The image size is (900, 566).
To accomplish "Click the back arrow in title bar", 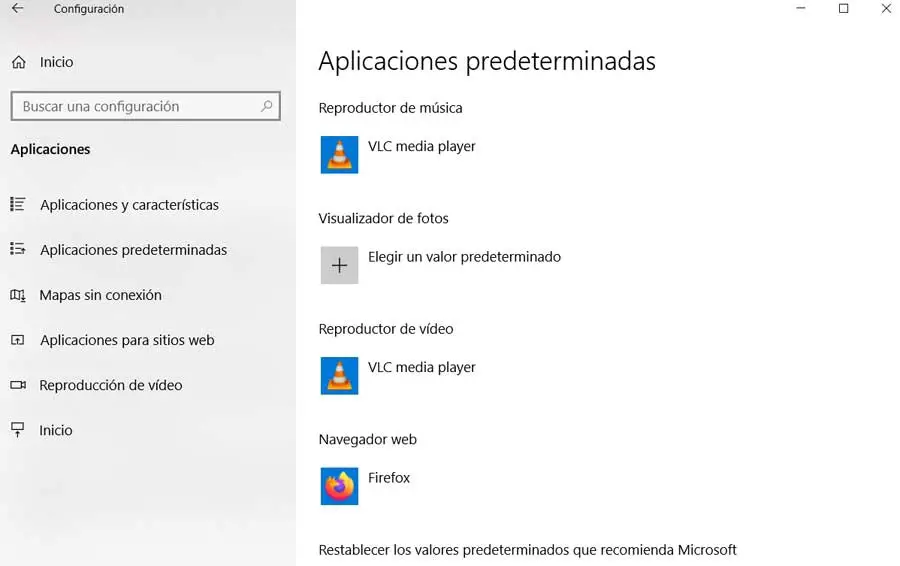I will click(17, 9).
